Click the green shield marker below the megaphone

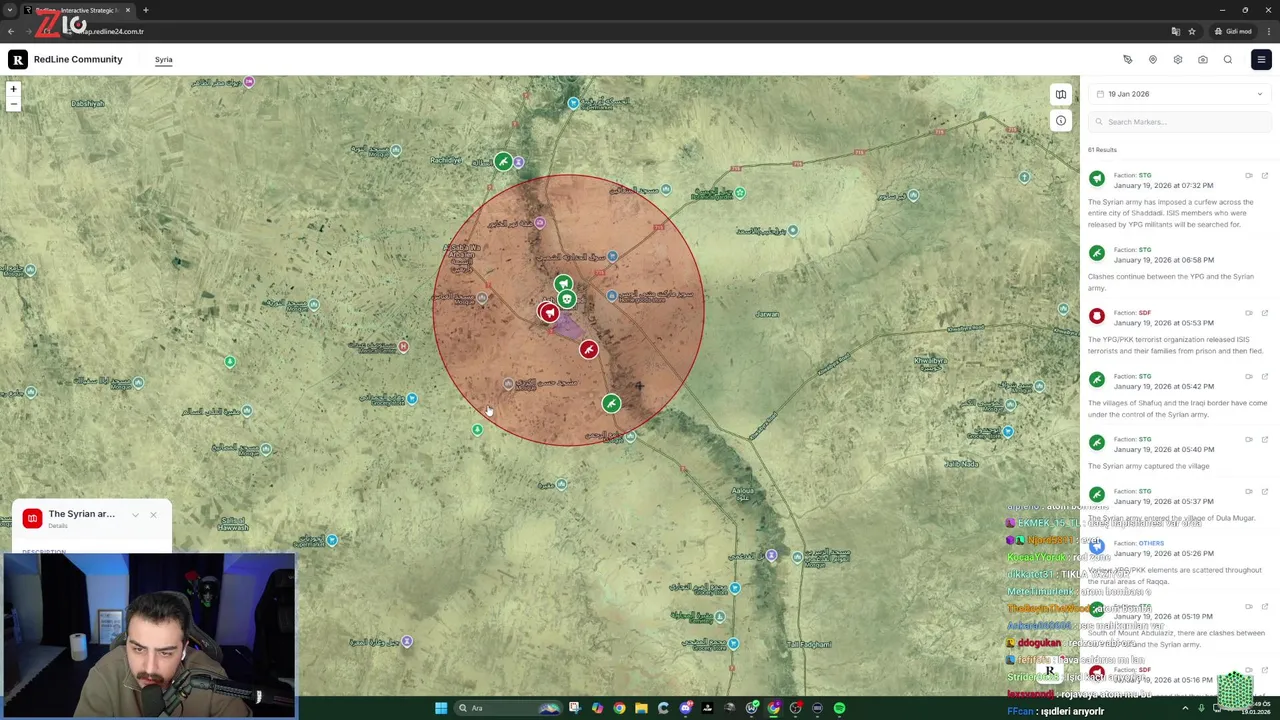(567, 300)
